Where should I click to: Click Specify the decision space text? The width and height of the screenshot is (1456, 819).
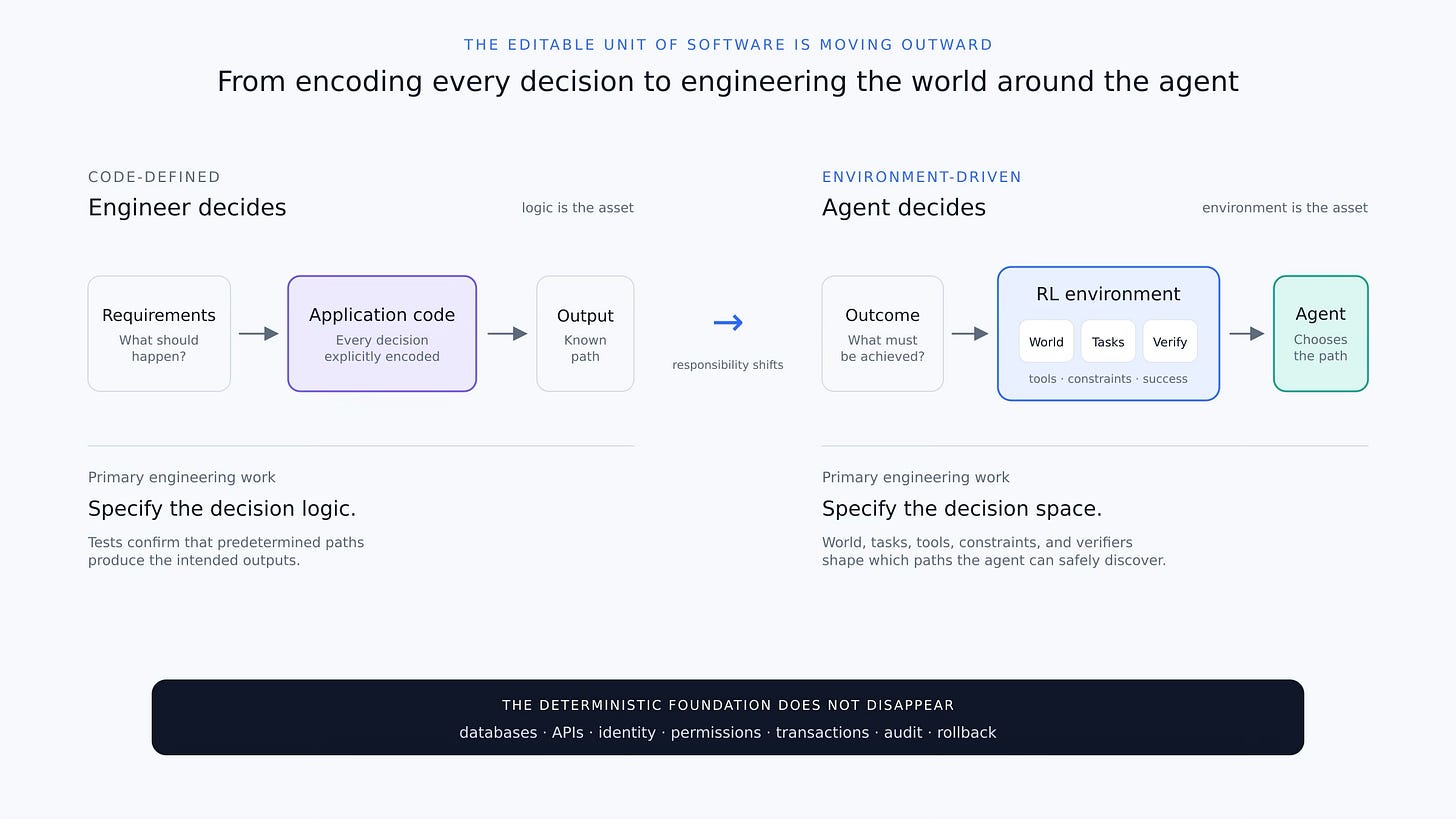click(x=962, y=509)
